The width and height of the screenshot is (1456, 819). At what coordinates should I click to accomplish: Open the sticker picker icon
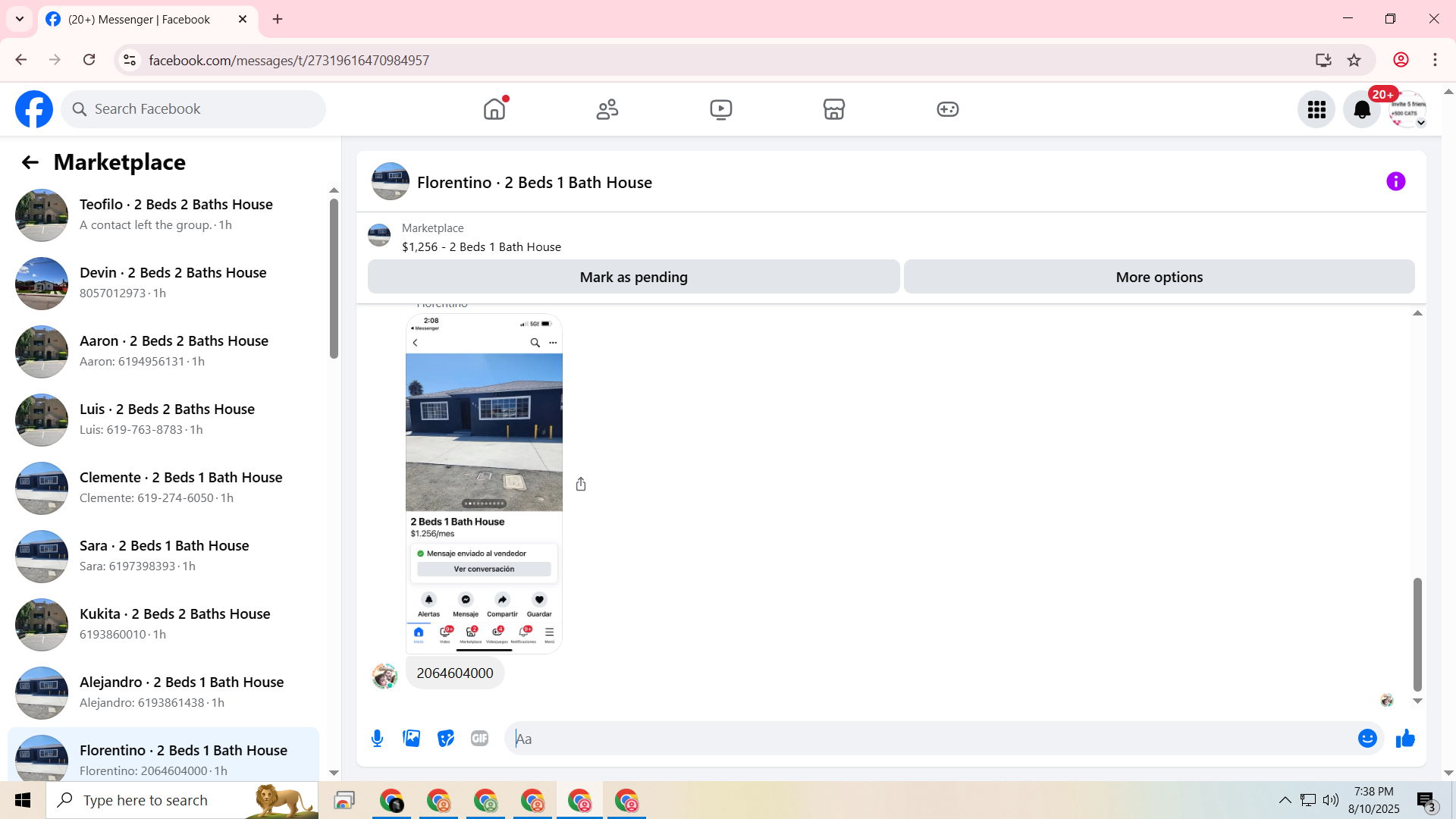tap(446, 739)
